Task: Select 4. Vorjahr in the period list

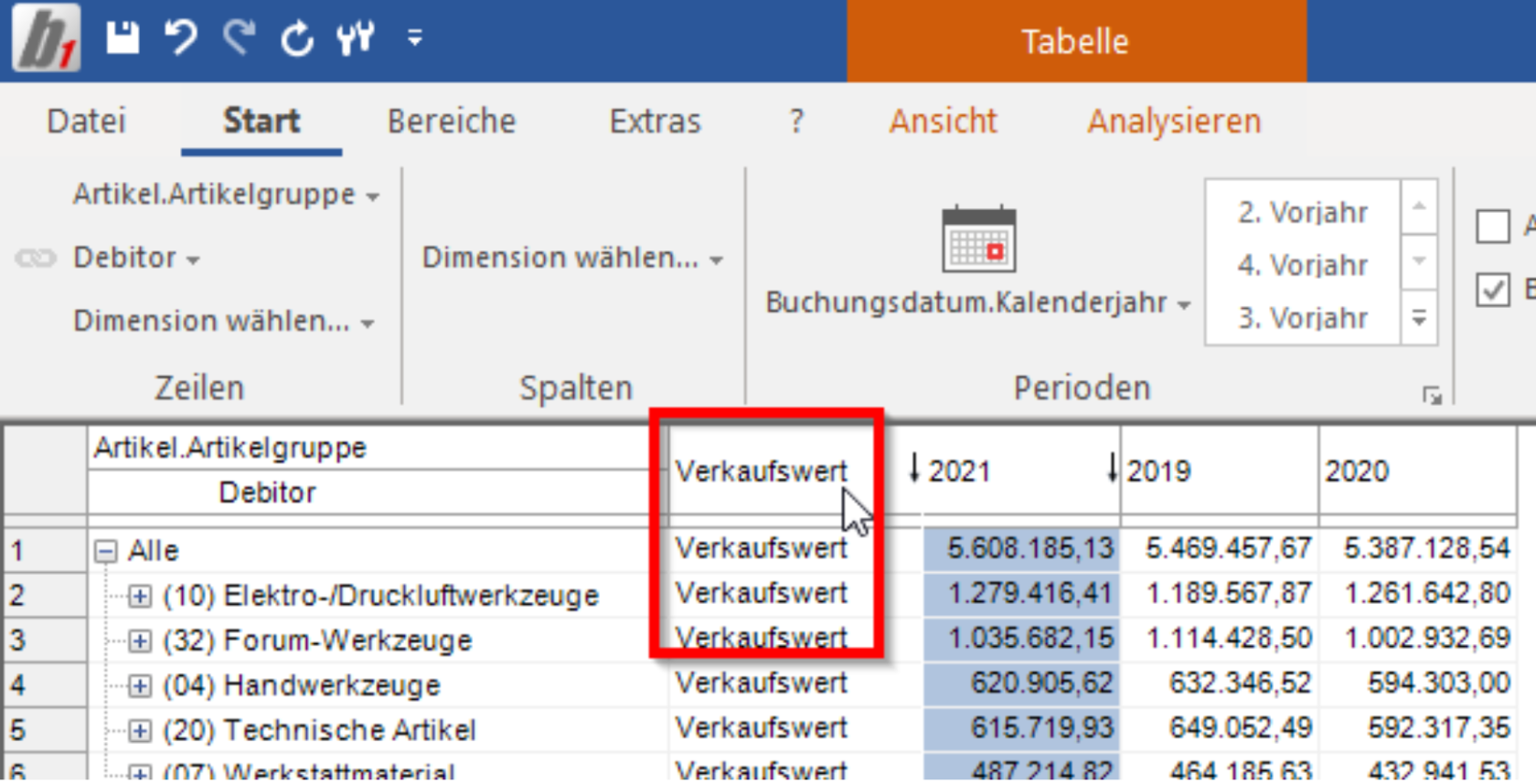Action: click(1303, 266)
